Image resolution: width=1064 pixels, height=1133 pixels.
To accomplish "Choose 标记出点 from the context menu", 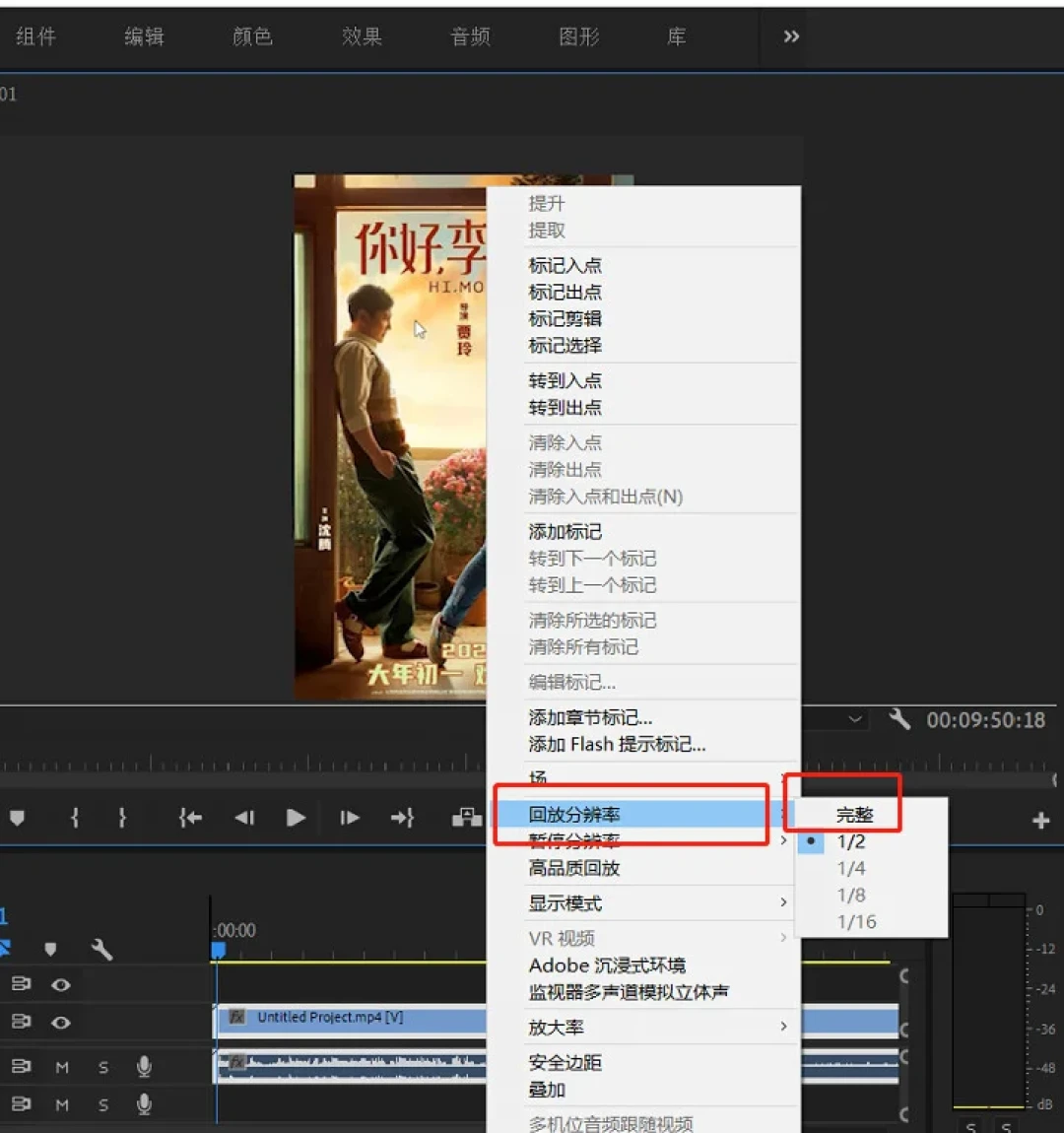I will point(643,292).
